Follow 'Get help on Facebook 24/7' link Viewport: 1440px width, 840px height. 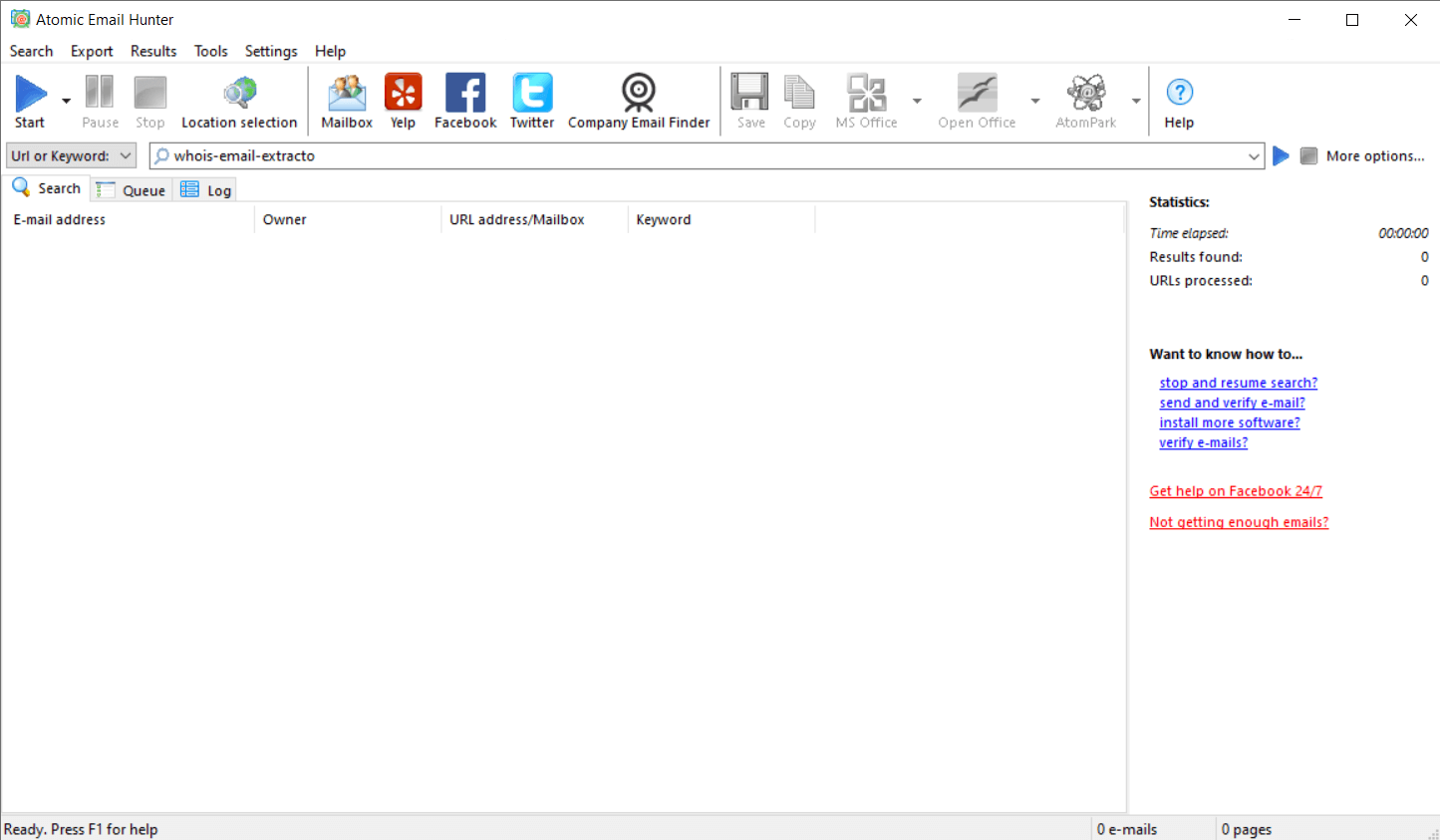[1236, 491]
